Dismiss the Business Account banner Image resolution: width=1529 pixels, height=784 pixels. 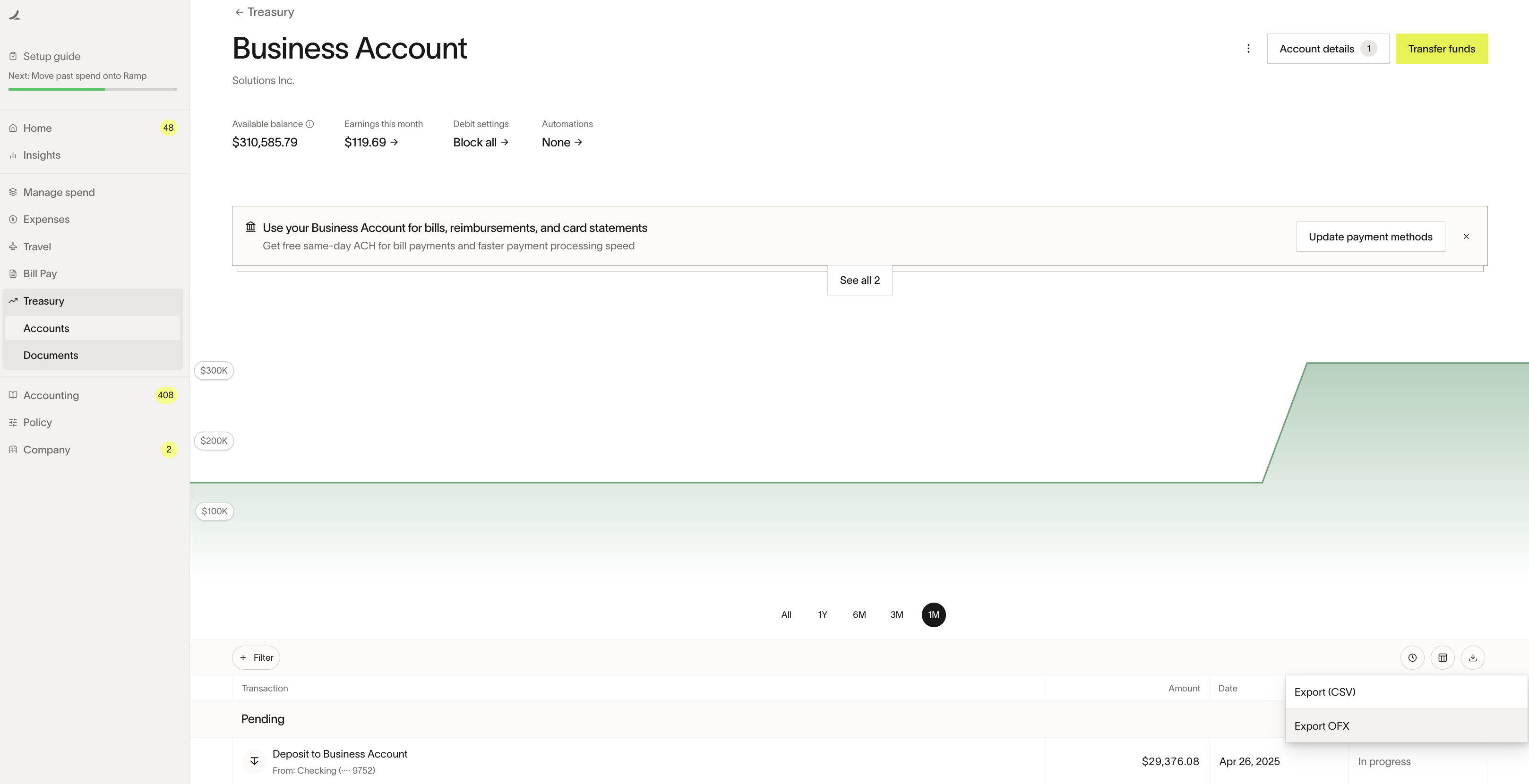point(1466,237)
